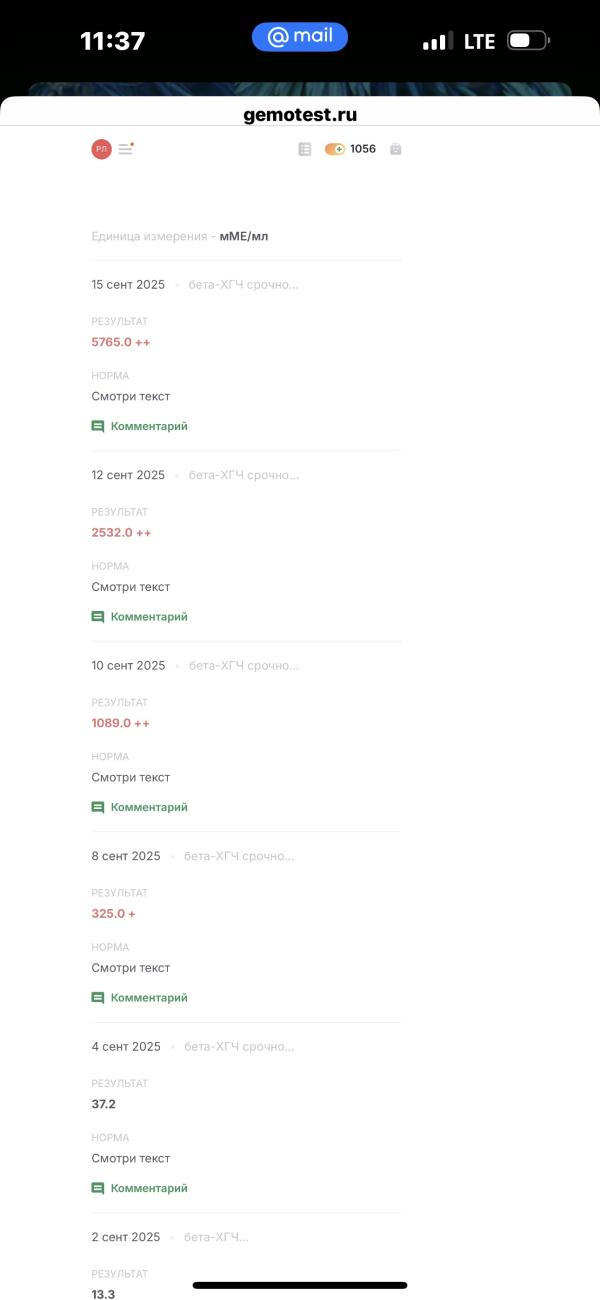Tap the home indicator bar at bottom

300,1285
